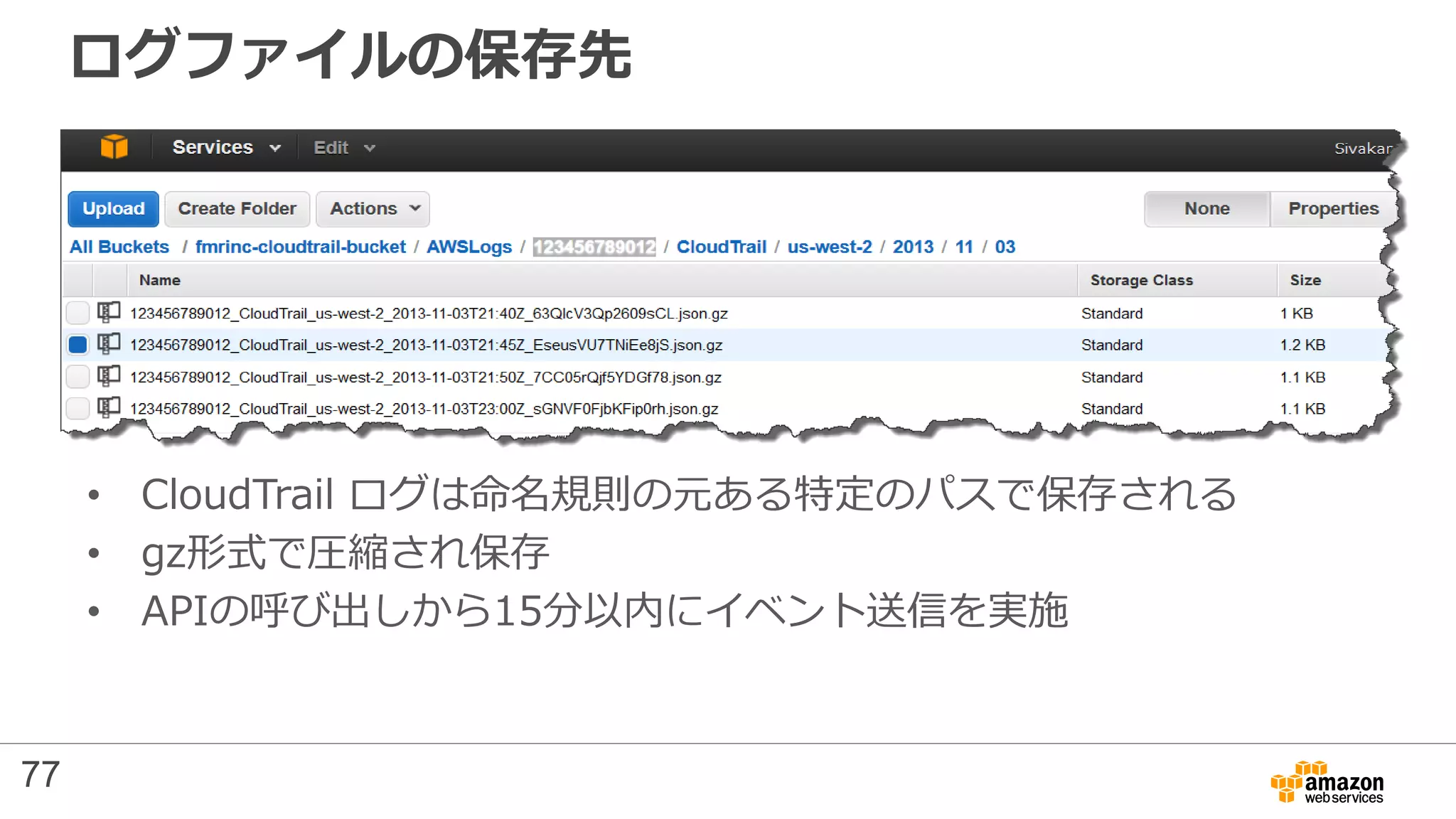Open the file ending sGNVF0FjbKFip0rh.json.gz
Image resolution: width=1456 pixels, height=819 pixels.
coord(424,409)
